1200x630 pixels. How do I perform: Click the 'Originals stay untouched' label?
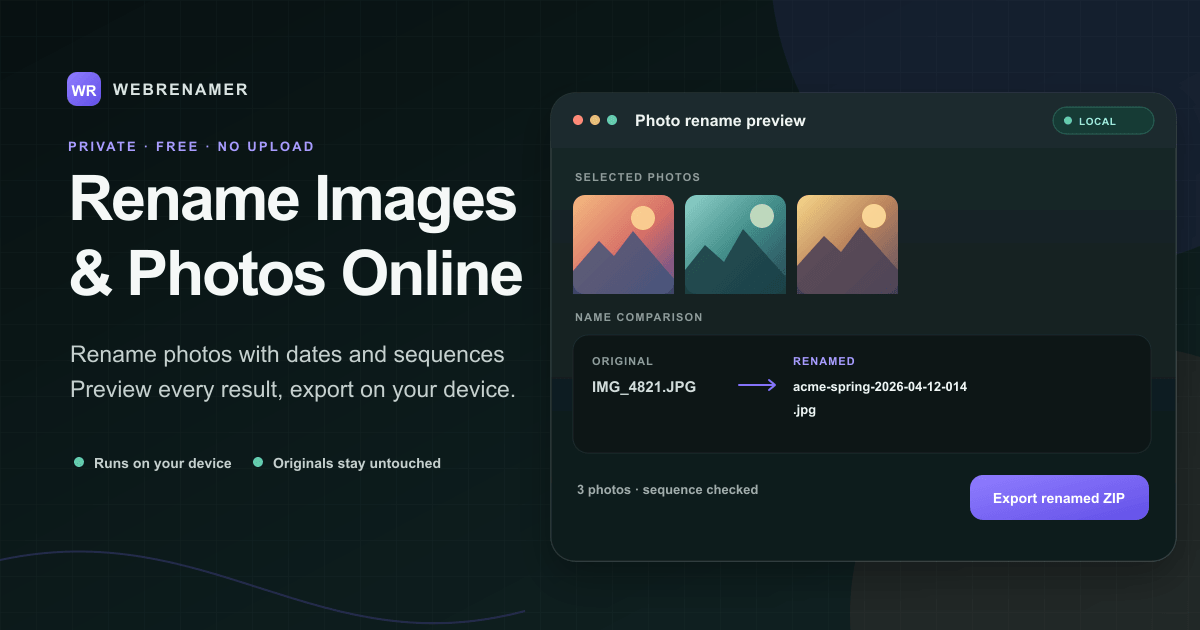(357, 463)
